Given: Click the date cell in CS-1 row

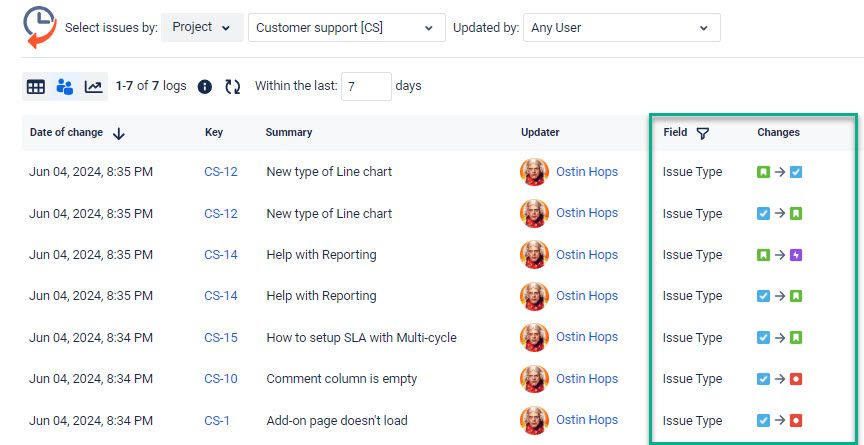Looking at the screenshot, I should [x=91, y=421].
